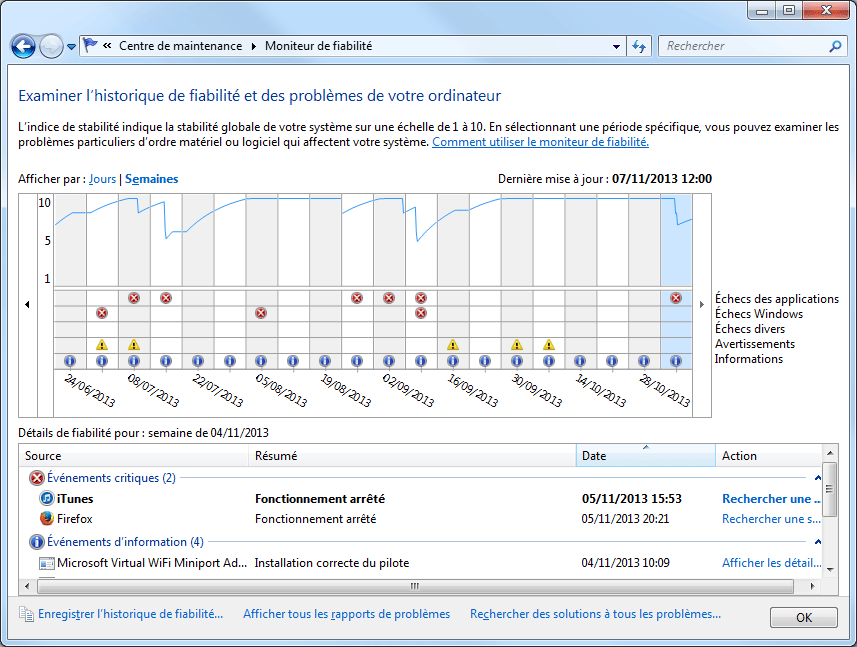Click 'Enregistrer l'historique de fiabilité...' link
Image resolution: width=857 pixels, height=647 pixels.
tap(130, 614)
